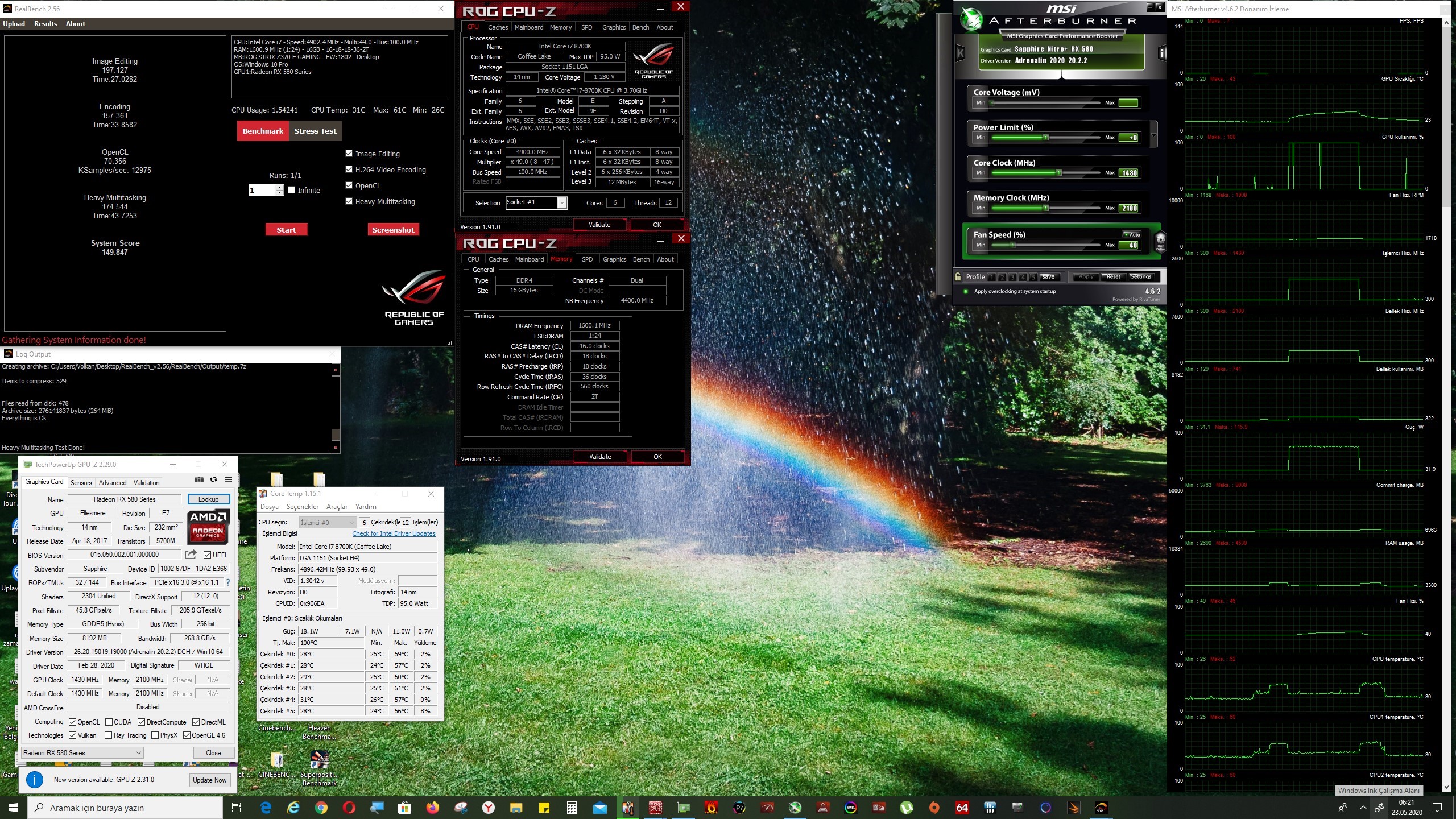
Task: Open the ROG CPU-Z taskbar icon
Action: [x=656, y=808]
